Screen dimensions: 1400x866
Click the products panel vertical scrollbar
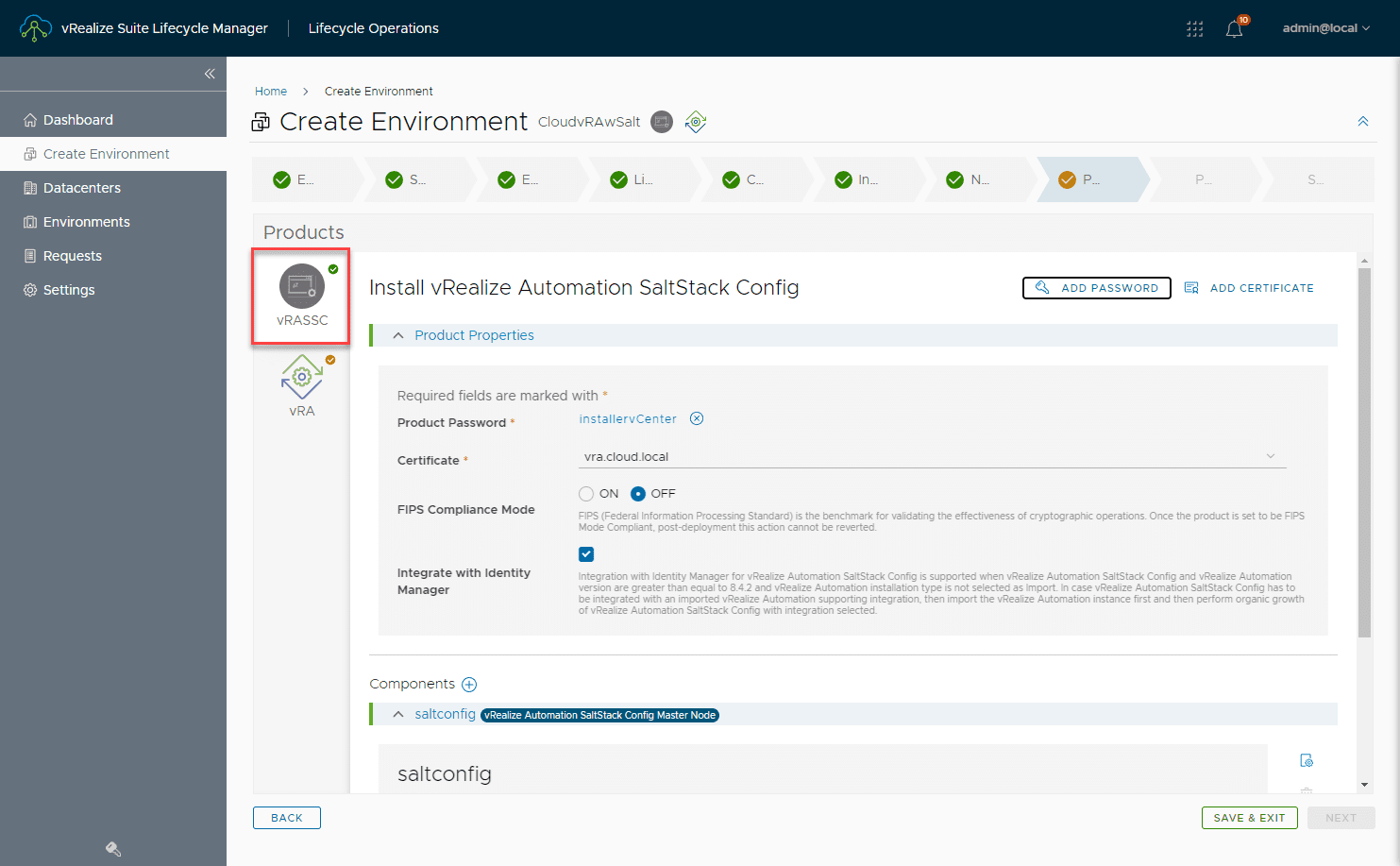pyautogui.click(x=1364, y=453)
